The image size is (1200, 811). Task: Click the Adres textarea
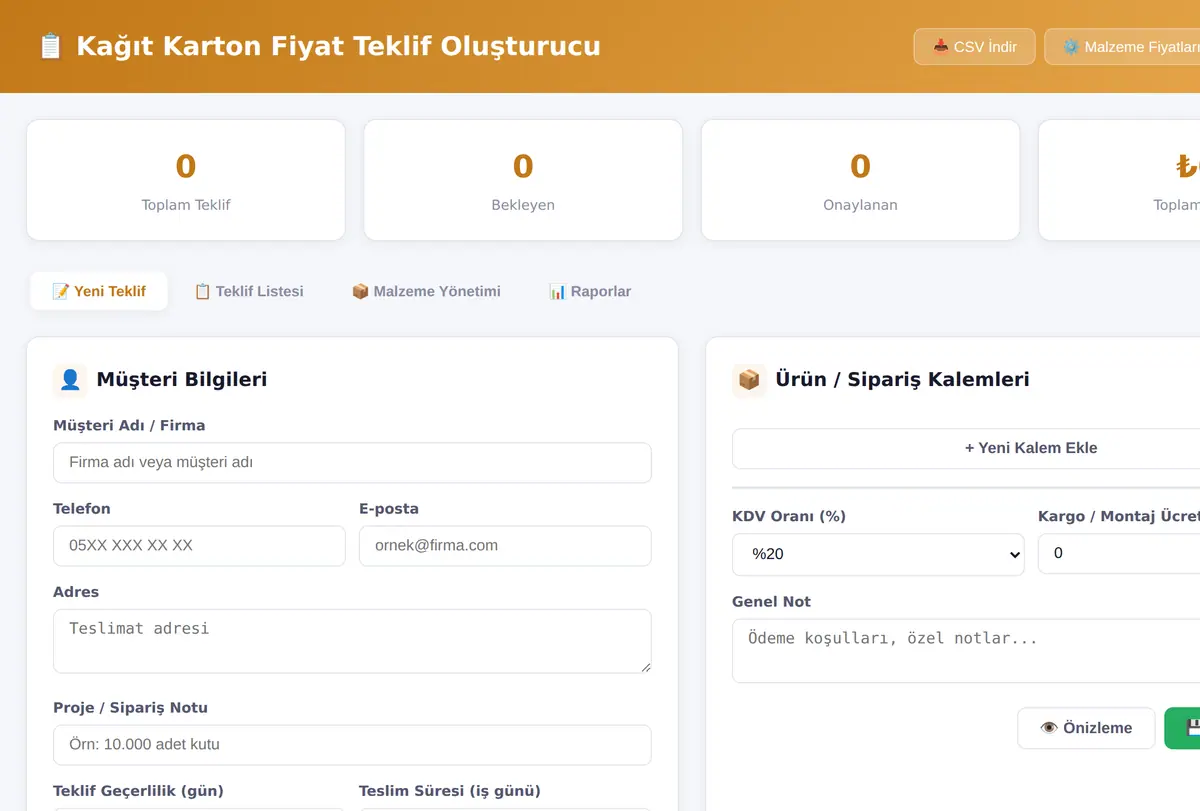352,641
